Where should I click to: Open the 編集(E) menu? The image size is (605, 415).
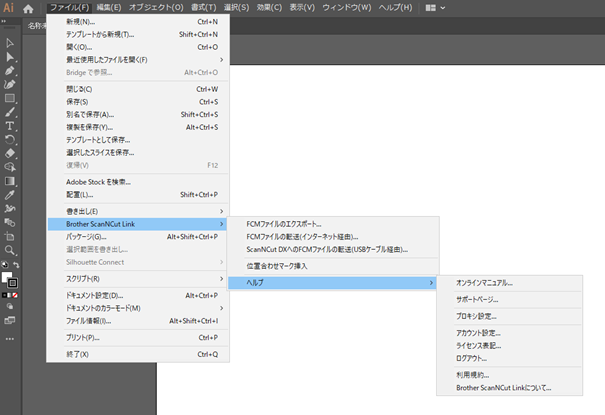tap(109, 8)
